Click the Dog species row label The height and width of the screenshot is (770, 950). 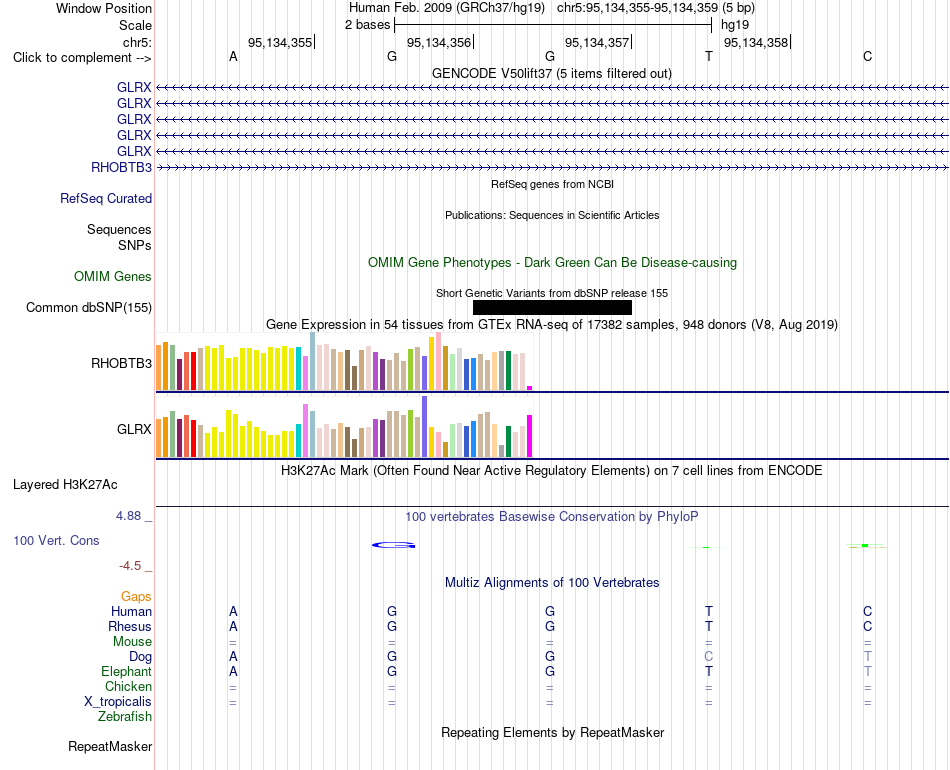pos(140,657)
